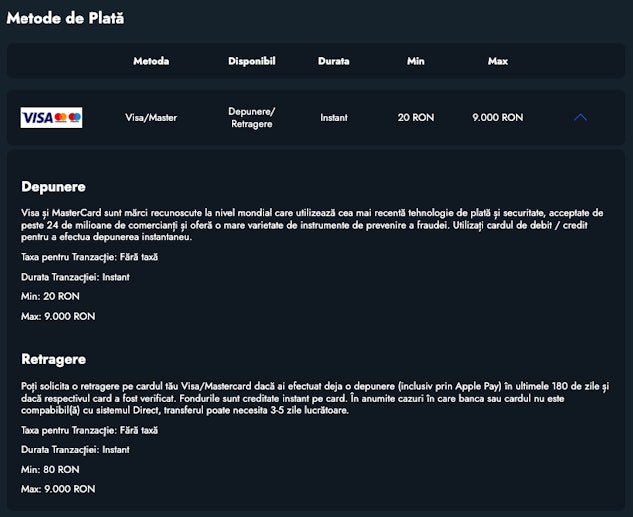Collapse the Visa/Master row with chevron
The height and width of the screenshot is (517, 633).
(x=580, y=118)
